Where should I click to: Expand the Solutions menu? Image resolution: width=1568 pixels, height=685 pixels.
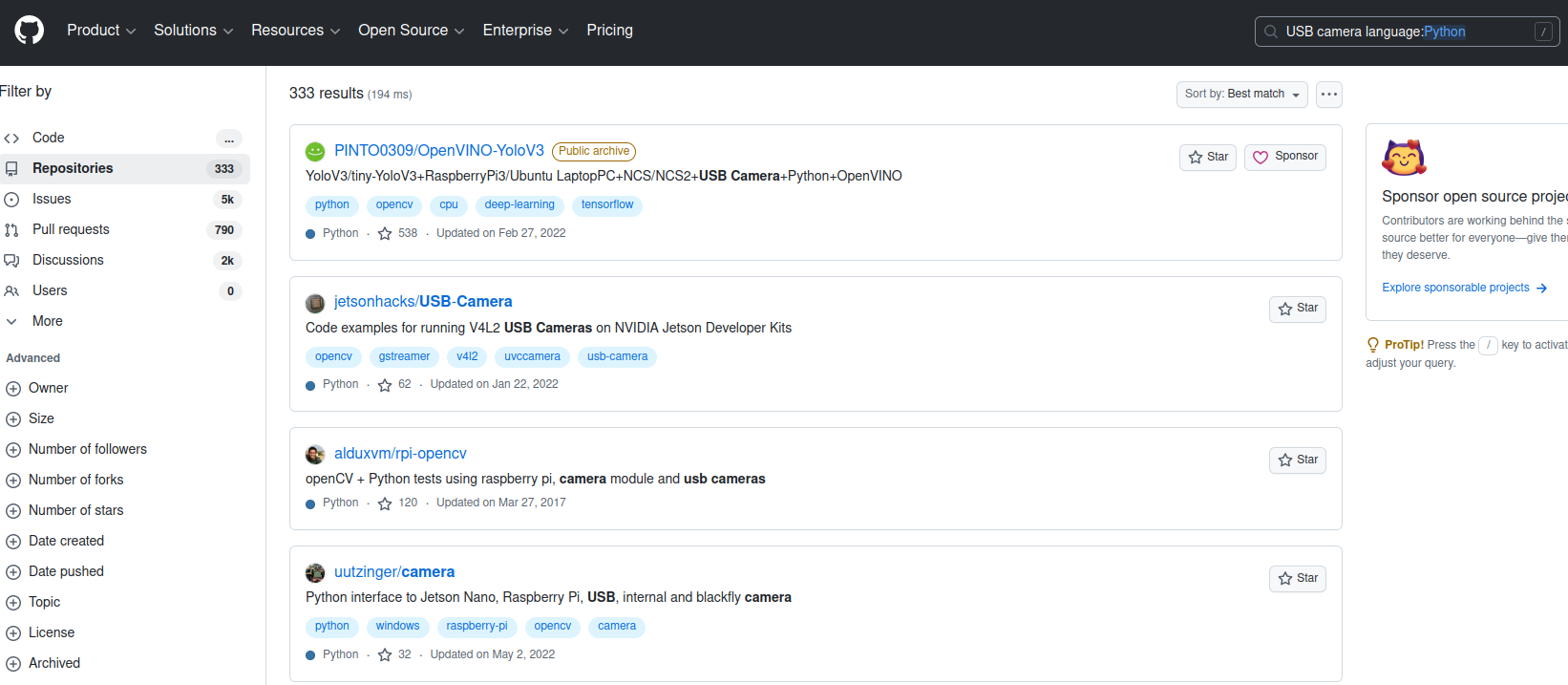(x=194, y=31)
